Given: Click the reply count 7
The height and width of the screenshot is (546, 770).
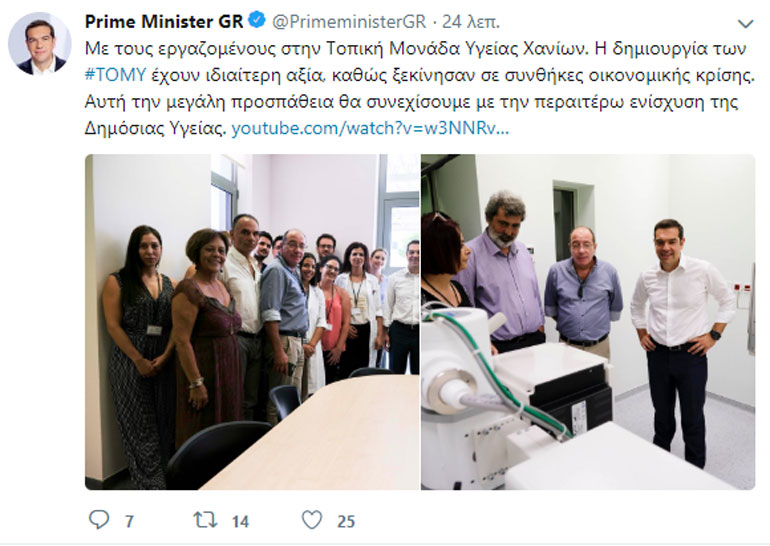Looking at the screenshot, I should (x=129, y=521).
